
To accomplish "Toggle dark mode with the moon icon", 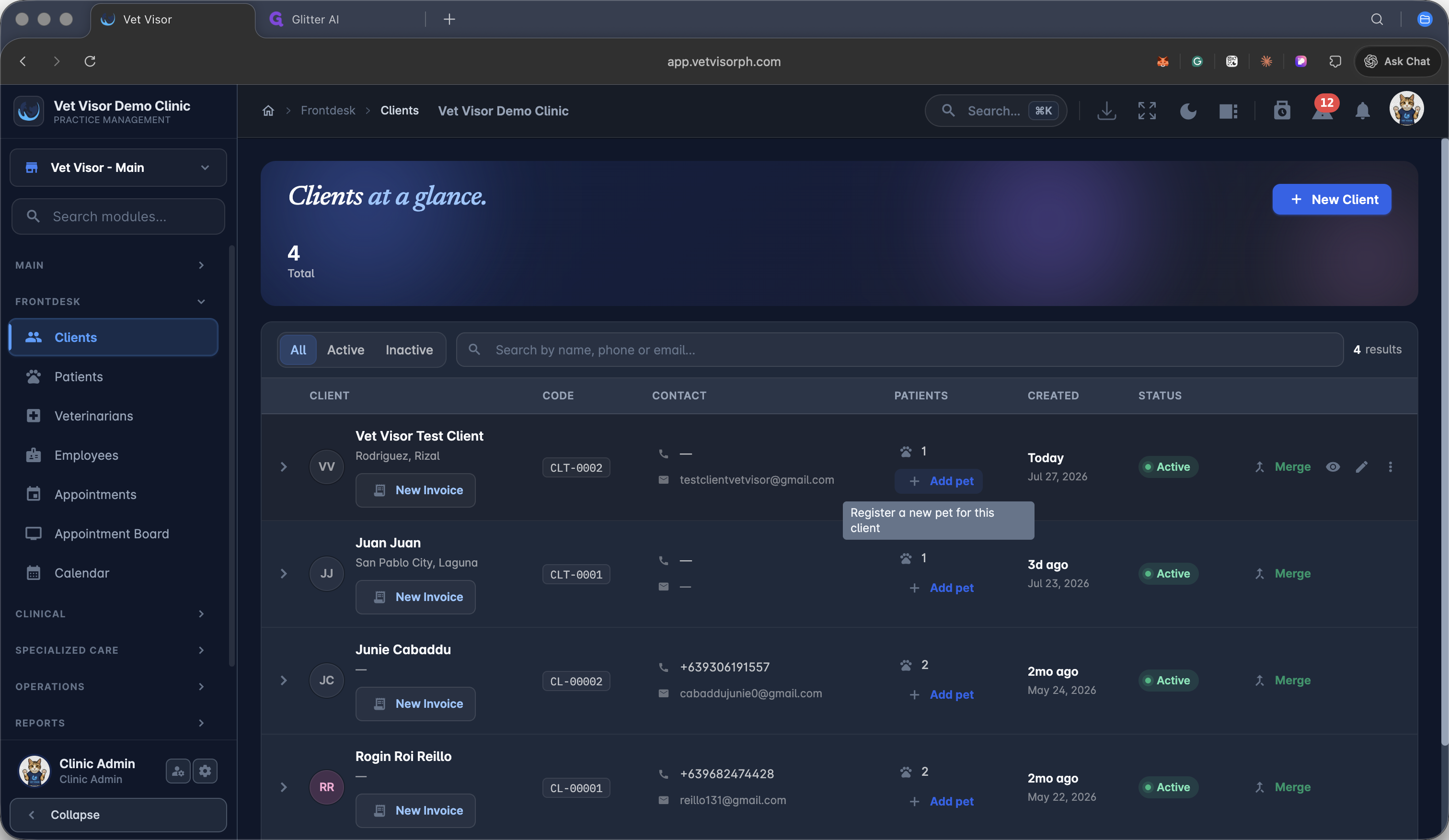I will click(1188, 110).
